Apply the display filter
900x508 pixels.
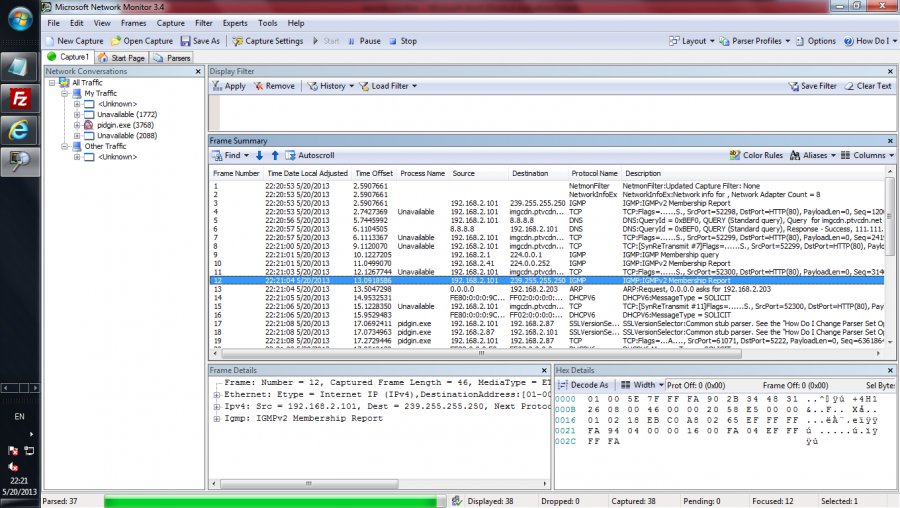(x=229, y=86)
